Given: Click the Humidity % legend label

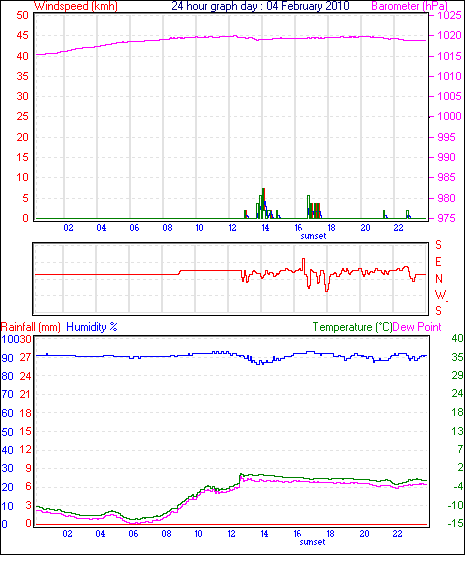Looking at the screenshot, I should (x=92, y=327).
